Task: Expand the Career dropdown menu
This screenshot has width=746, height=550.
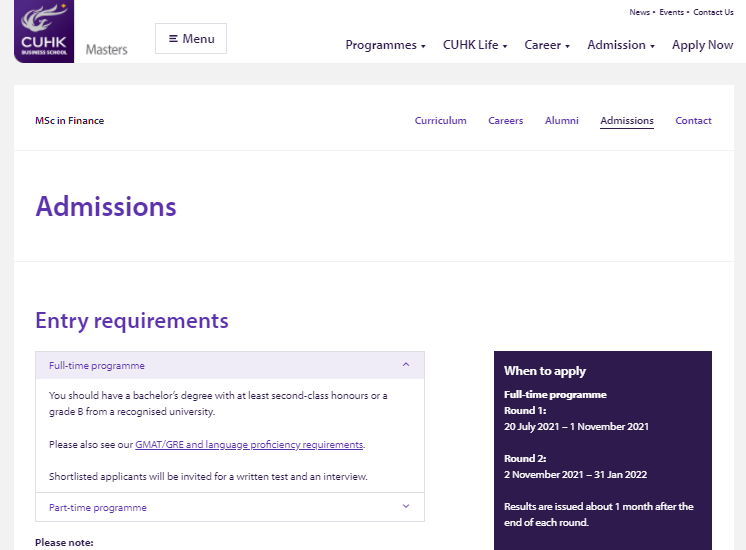Action: point(547,45)
